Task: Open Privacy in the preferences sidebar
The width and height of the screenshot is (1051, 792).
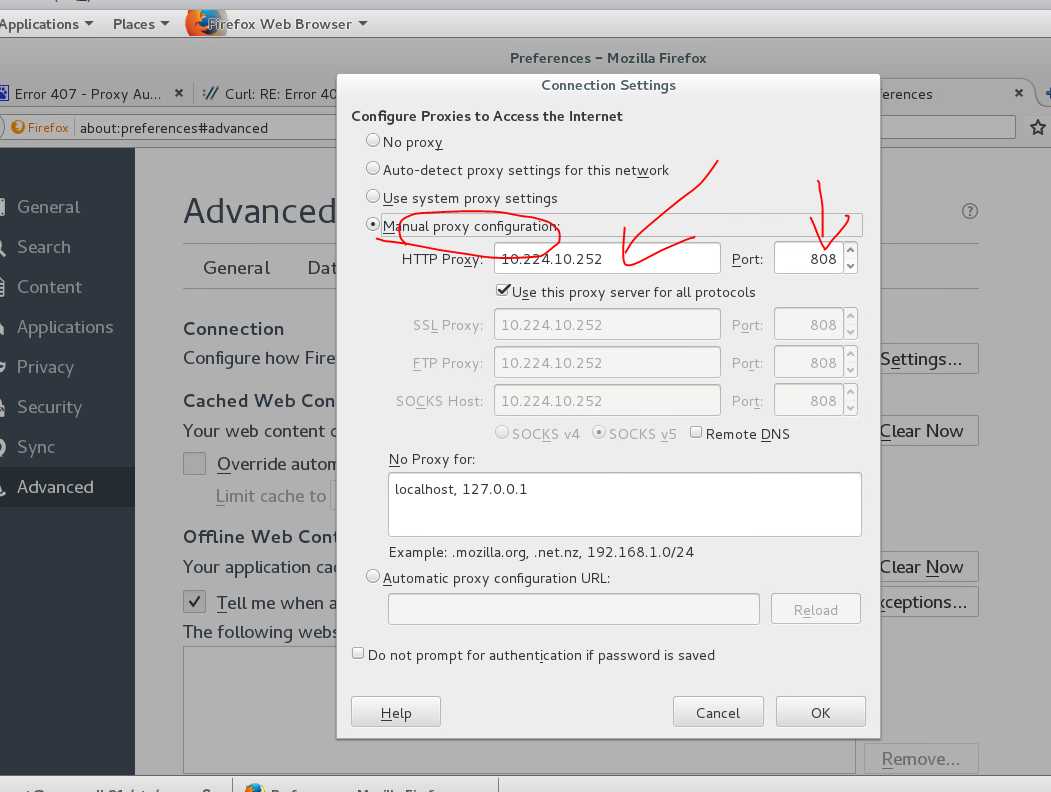Action: click(x=45, y=367)
